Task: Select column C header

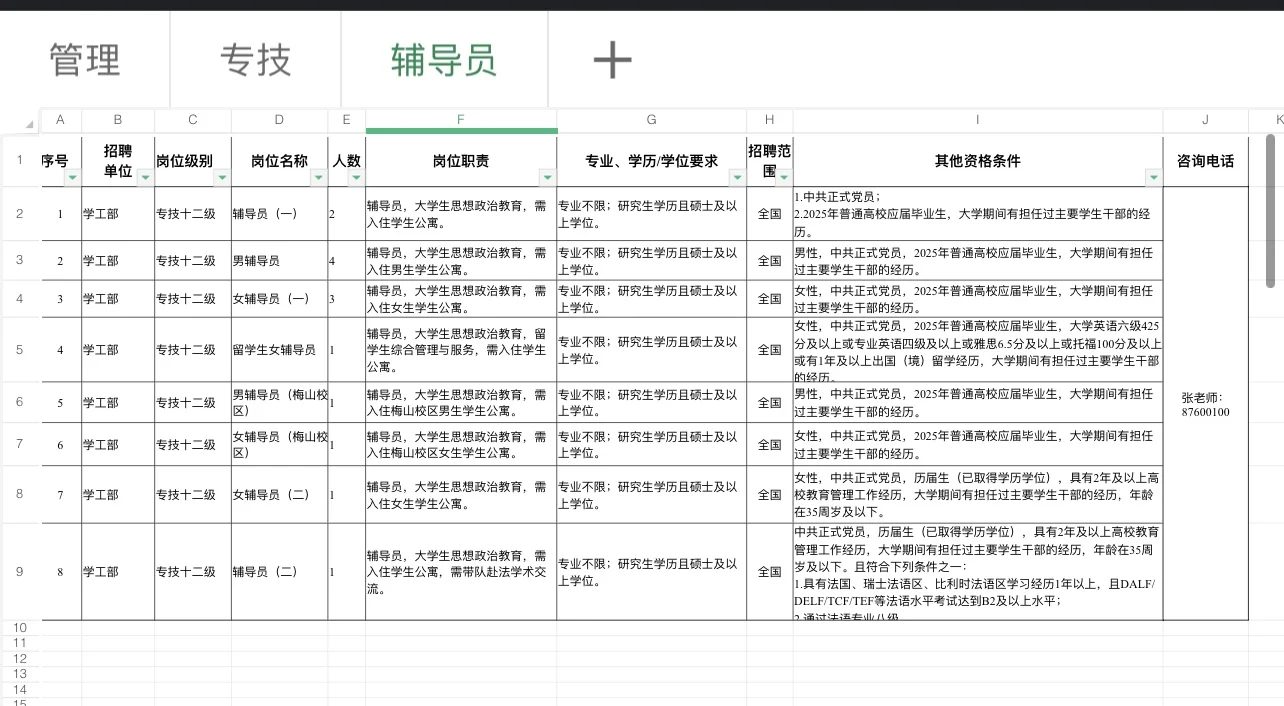Action: pos(193,120)
